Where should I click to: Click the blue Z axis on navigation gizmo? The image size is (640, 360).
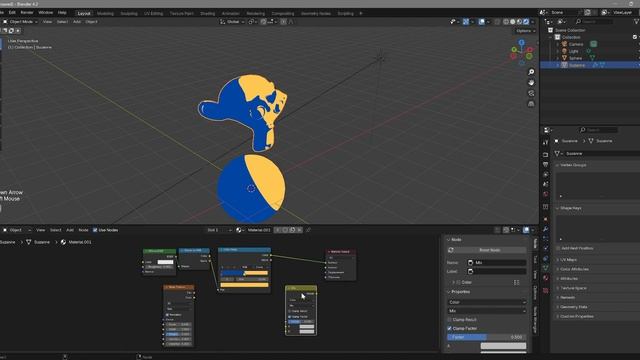[522, 42]
